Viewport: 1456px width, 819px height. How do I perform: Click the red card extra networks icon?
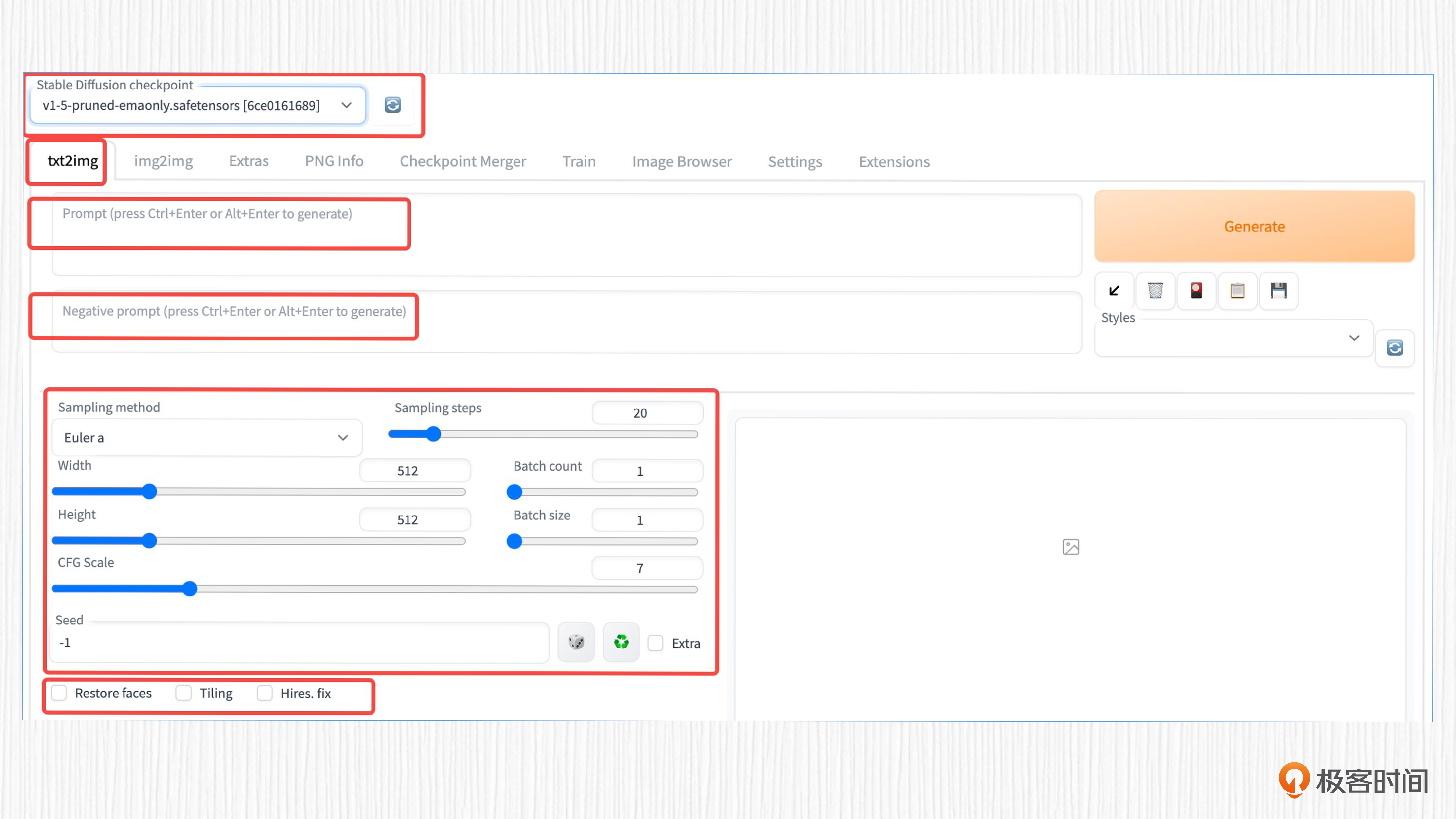[x=1196, y=291]
